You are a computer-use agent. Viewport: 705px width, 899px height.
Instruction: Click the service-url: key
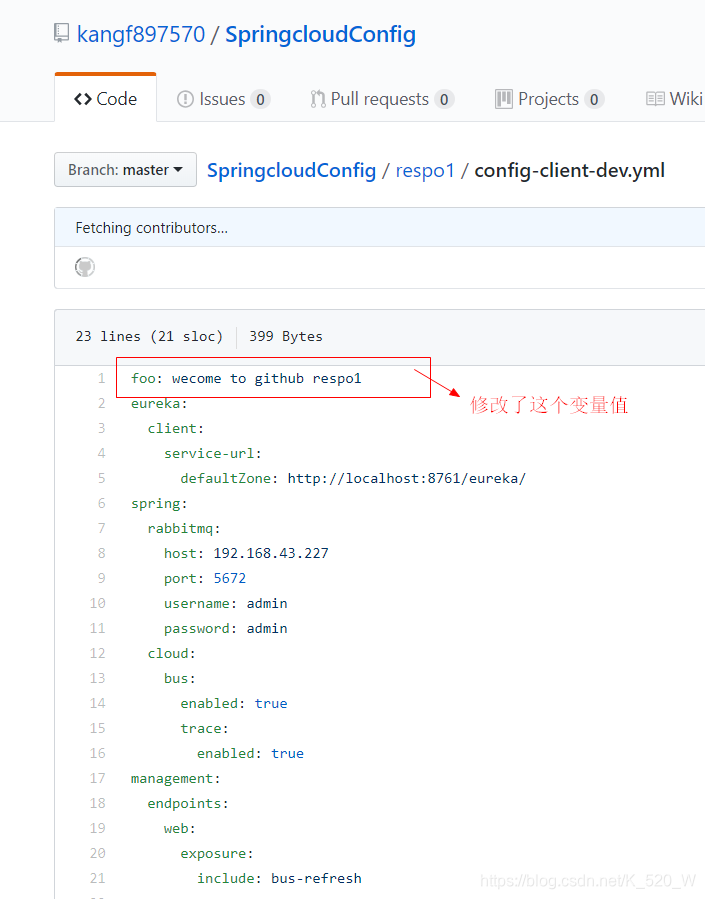tap(213, 454)
